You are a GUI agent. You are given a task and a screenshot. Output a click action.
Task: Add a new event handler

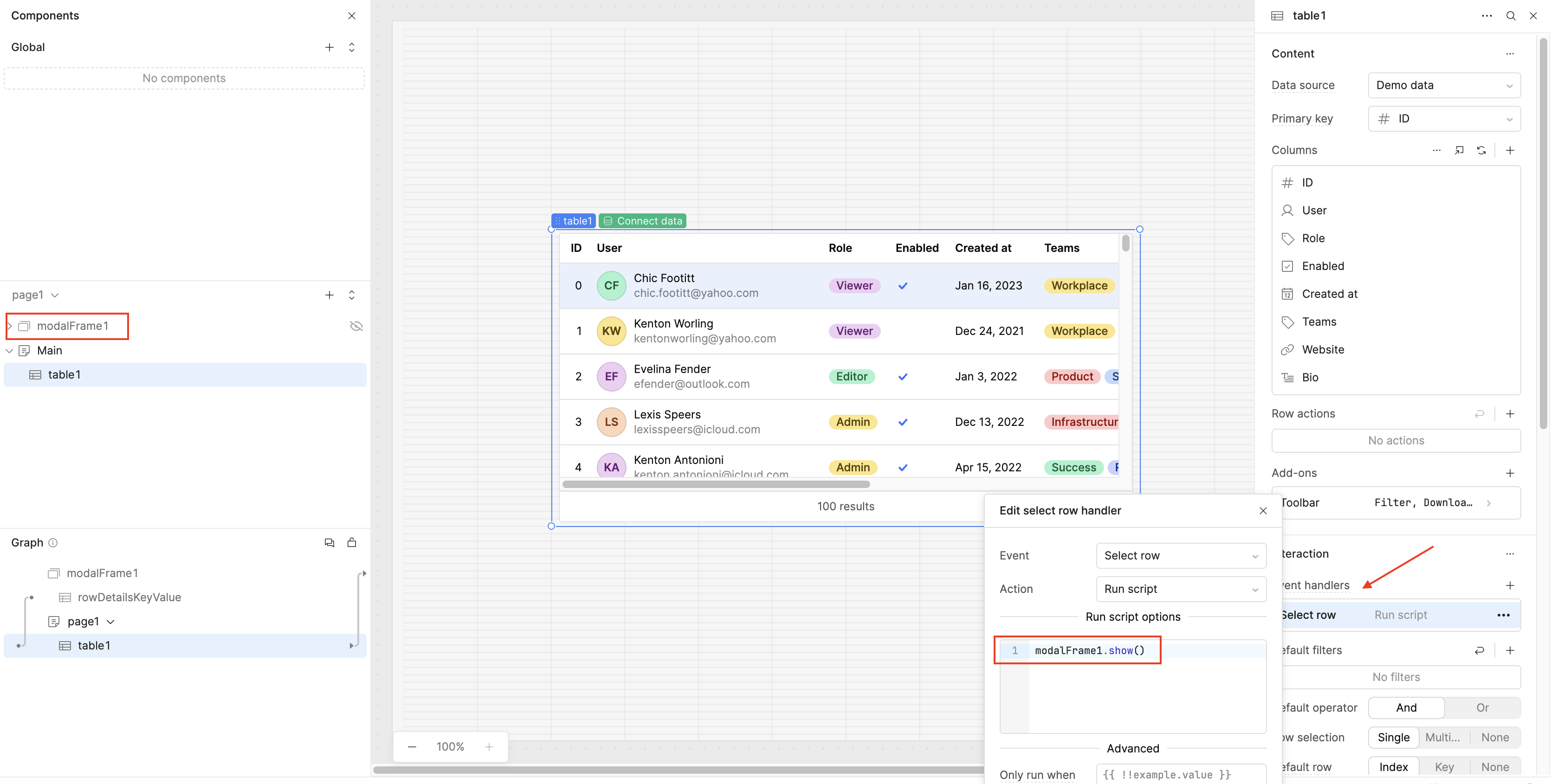pyautogui.click(x=1509, y=585)
